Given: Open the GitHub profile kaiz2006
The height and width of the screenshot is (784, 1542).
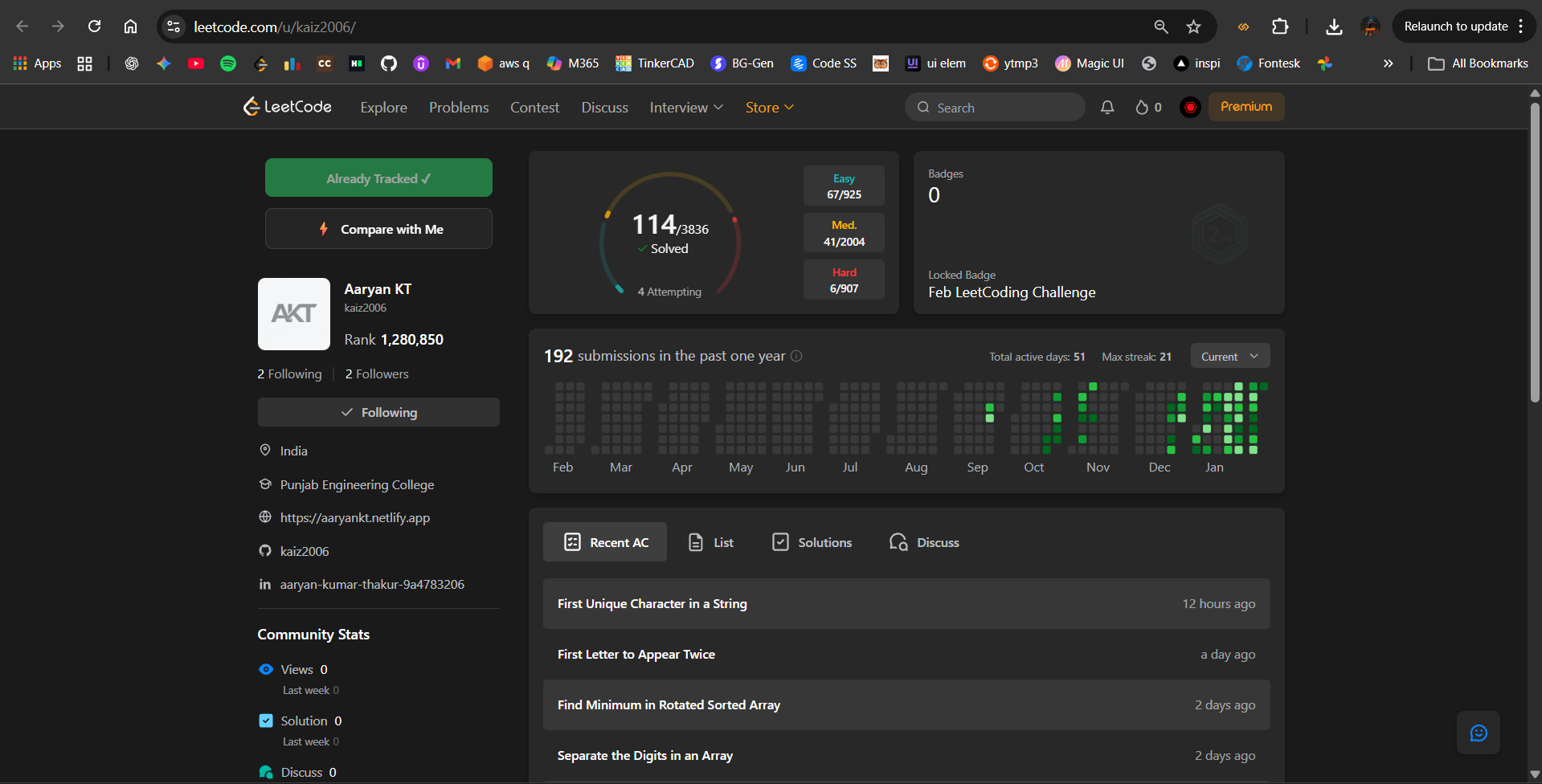Looking at the screenshot, I should coord(304,551).
